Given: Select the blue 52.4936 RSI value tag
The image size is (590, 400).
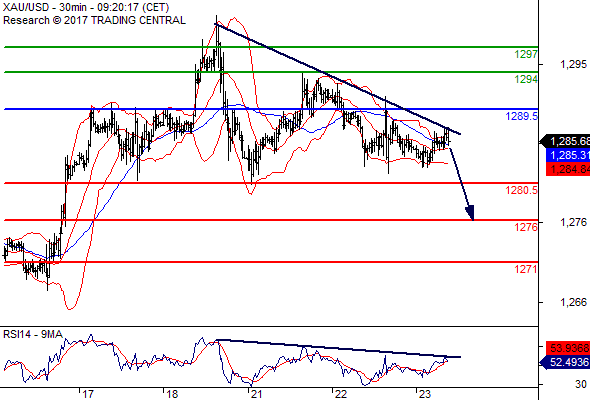Looking at the screenshot, I should tap(566, 362).
